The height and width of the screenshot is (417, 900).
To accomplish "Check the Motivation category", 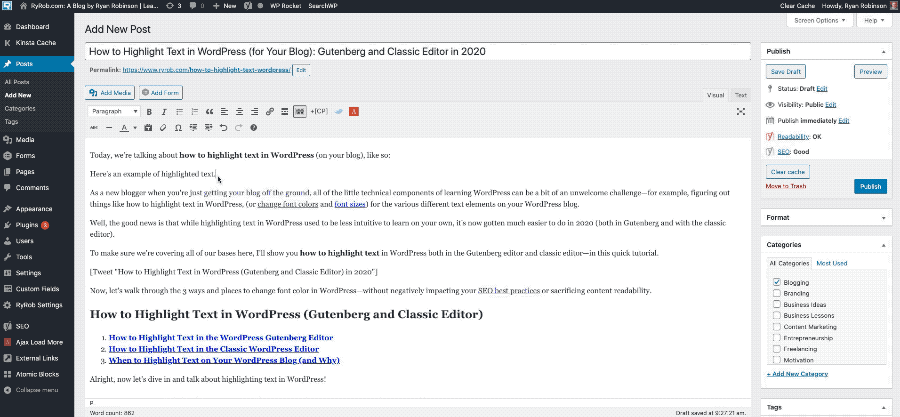I will (x=777, y=360).
